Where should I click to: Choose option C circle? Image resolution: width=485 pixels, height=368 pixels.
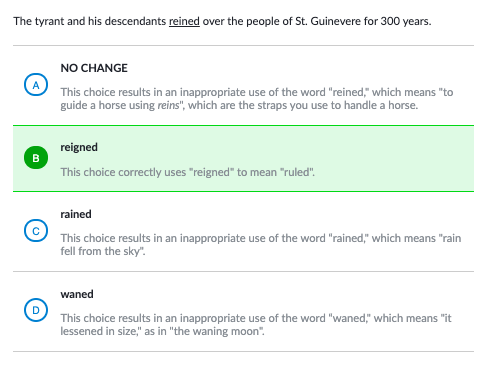(36, 231)
